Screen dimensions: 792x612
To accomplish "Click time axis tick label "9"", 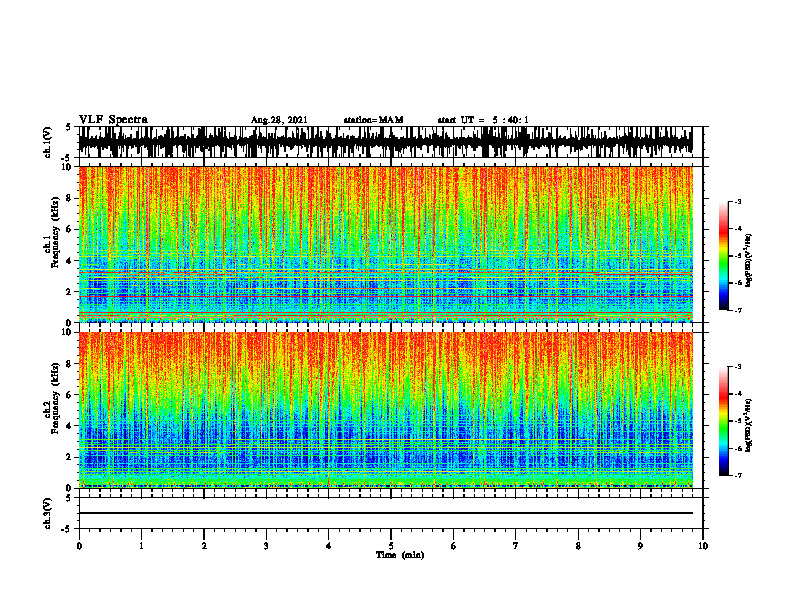I will [640, 546].
